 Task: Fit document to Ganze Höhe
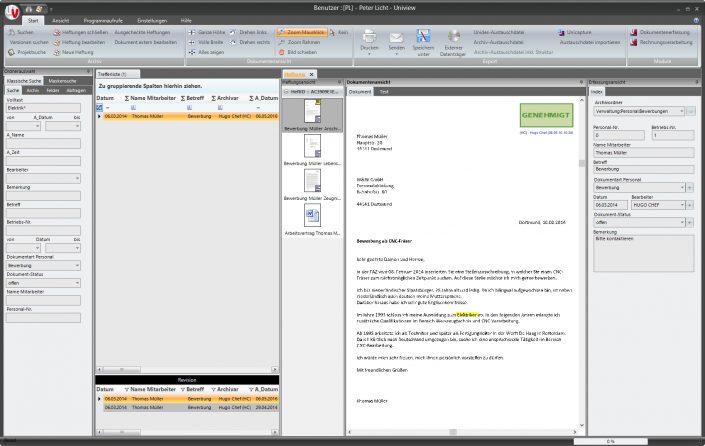pos(207,32)
